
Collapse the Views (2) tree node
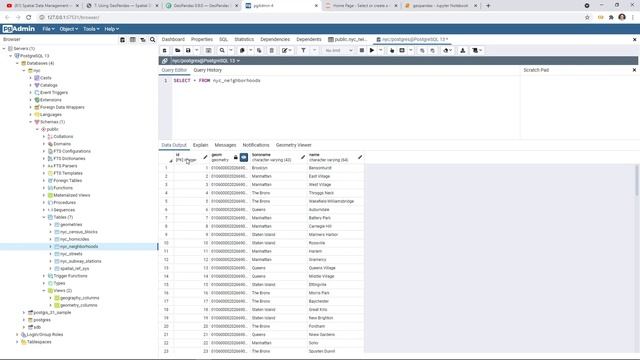point(44,291)
